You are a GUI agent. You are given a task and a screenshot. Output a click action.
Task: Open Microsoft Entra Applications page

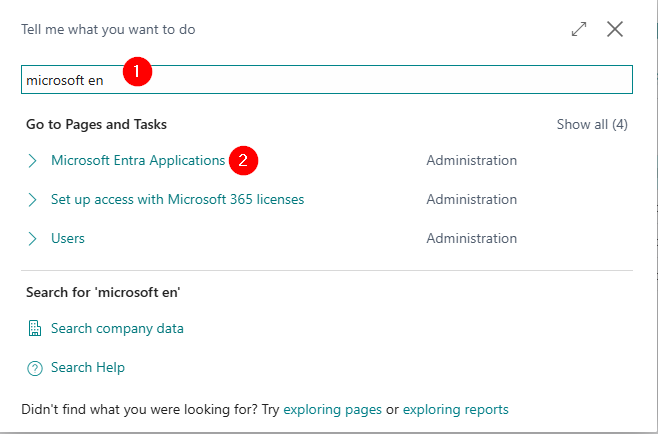(x=138, y=160)
